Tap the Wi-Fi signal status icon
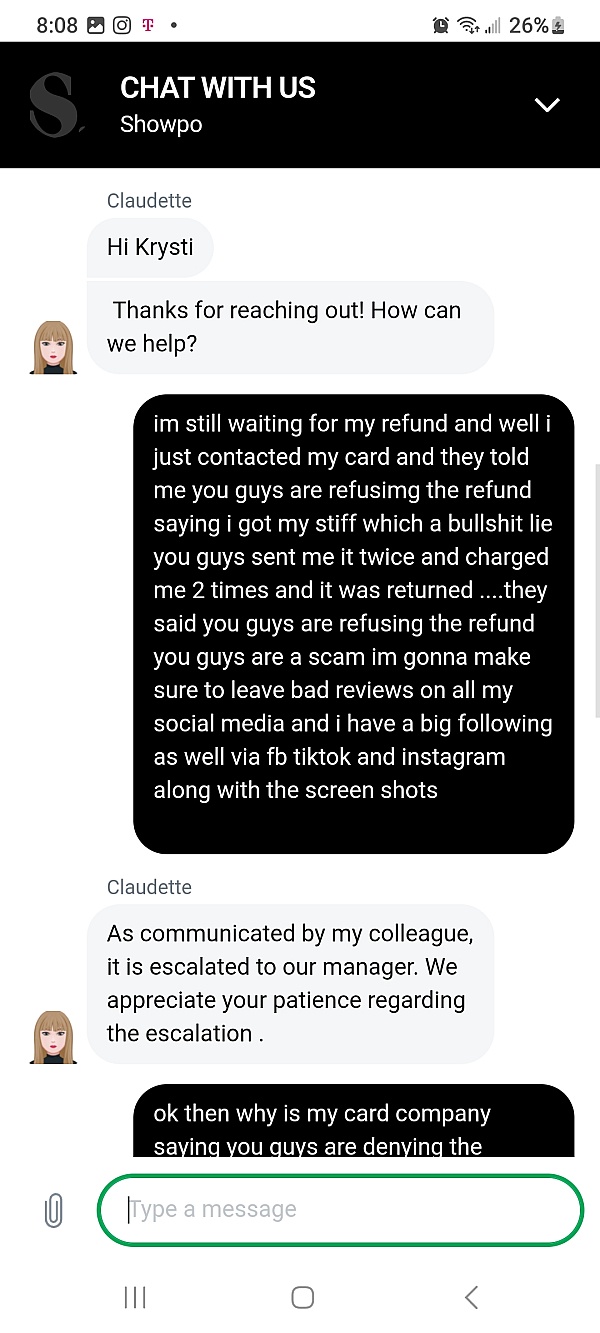 (468, 26)
